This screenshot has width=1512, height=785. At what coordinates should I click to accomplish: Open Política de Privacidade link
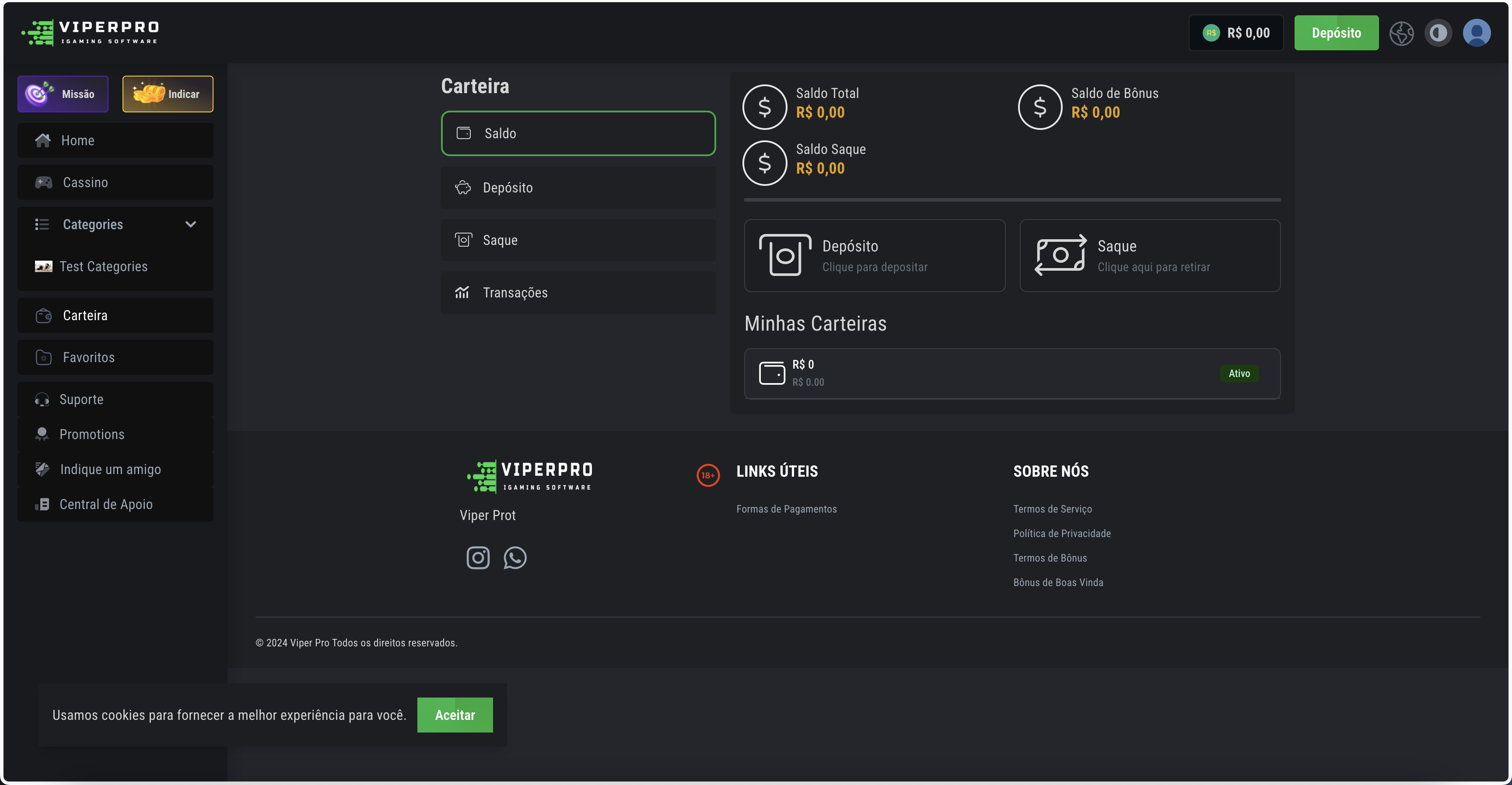point(1061,533)
